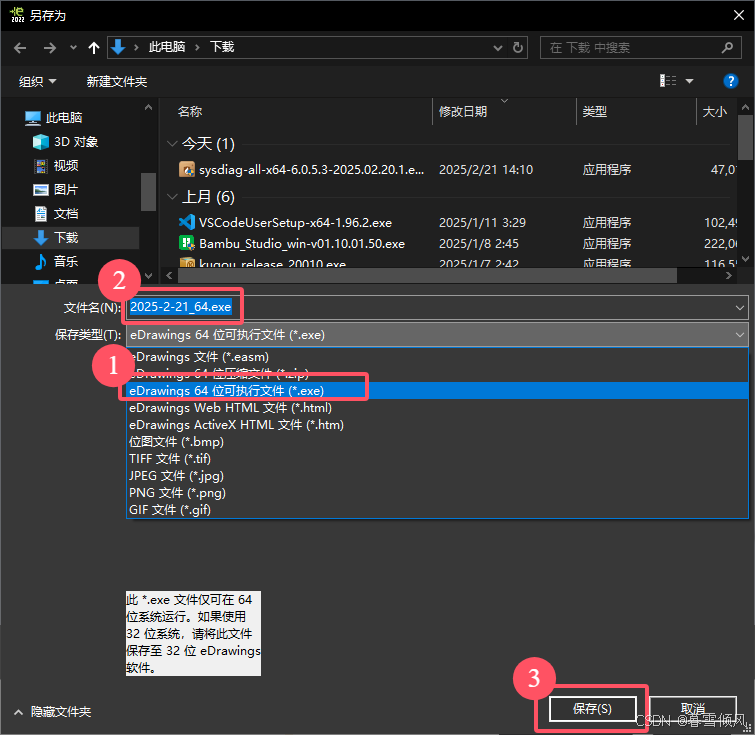Click 2025/2/21 14:10 date cell
755x735 pixels.
pos(486,170)
